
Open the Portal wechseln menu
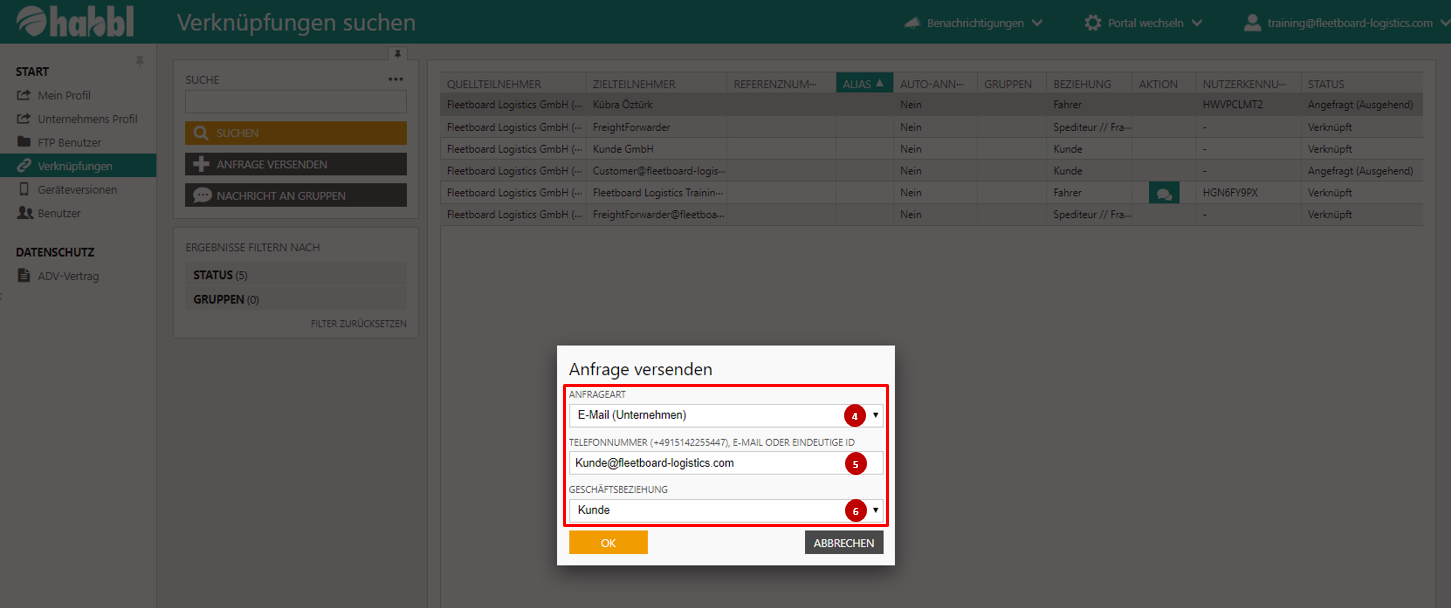(1143, 22)
